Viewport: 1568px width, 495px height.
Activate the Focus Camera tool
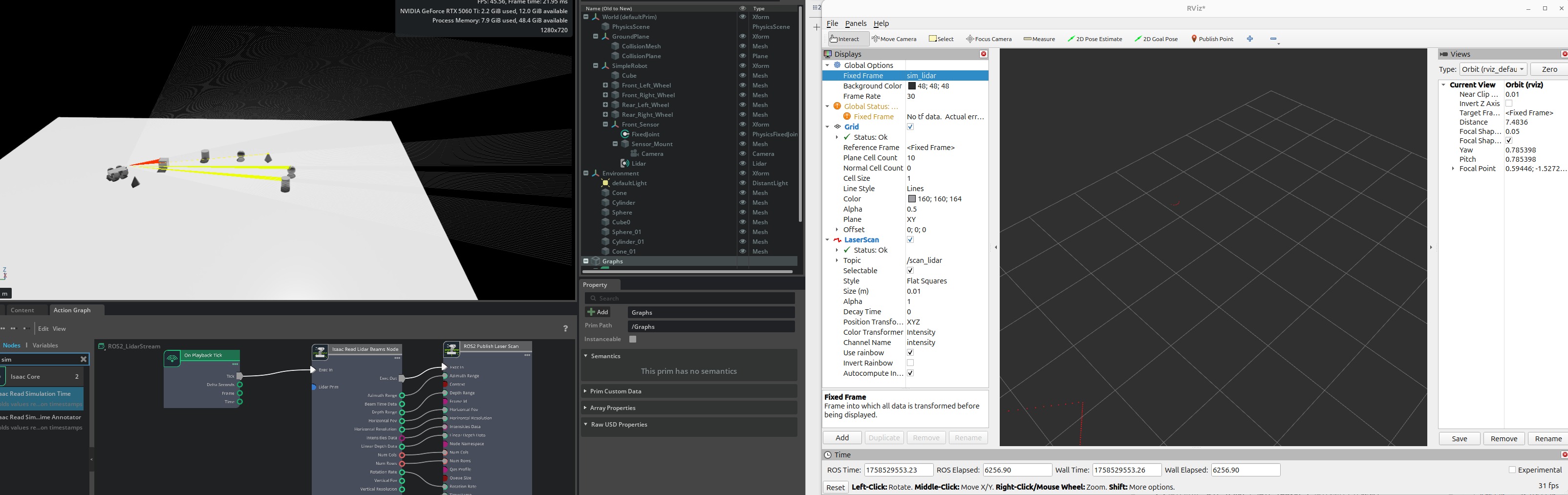tap(989, 39)
